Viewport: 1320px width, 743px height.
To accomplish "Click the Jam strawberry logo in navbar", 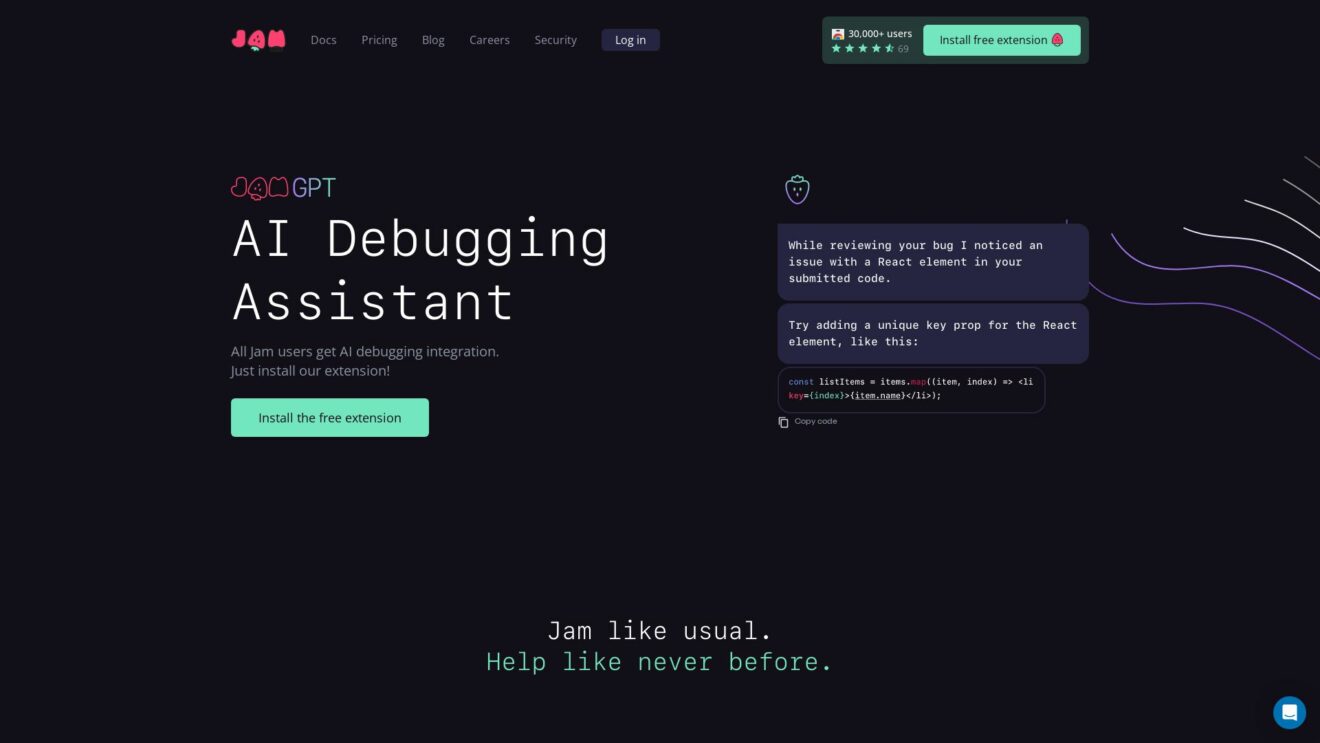I will [258, 40].
